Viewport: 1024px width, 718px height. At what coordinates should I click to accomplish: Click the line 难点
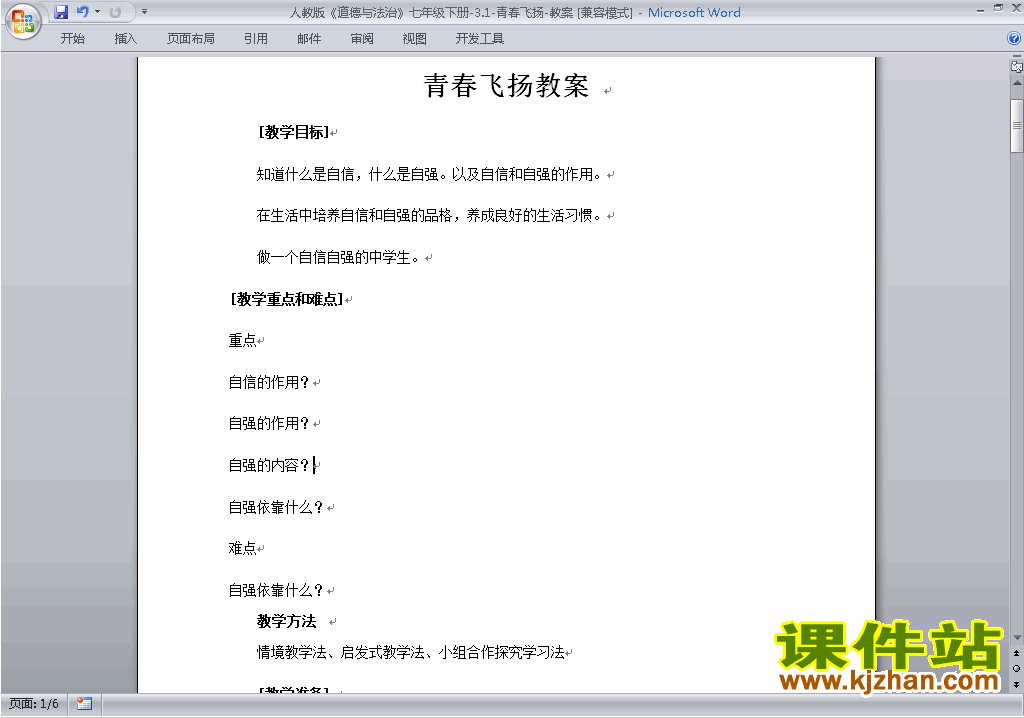pyautogui.click(x=242, y=548)
